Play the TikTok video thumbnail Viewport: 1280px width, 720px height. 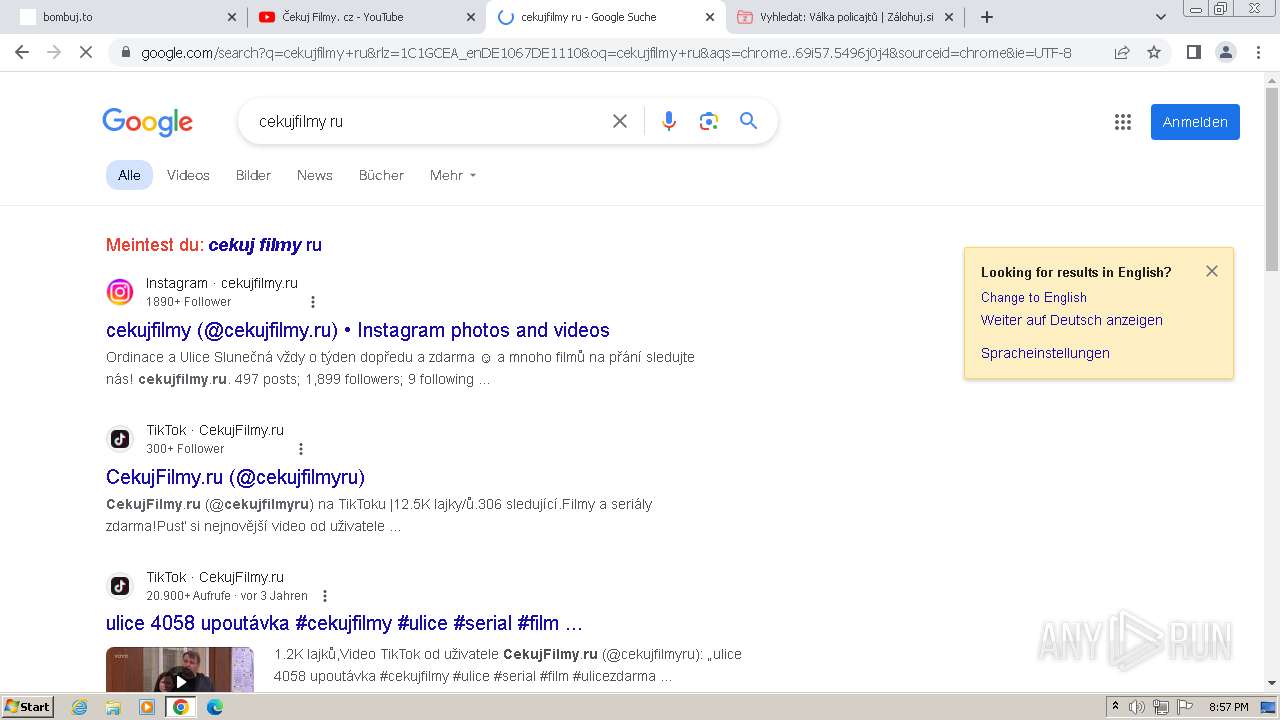coord(180,669)
